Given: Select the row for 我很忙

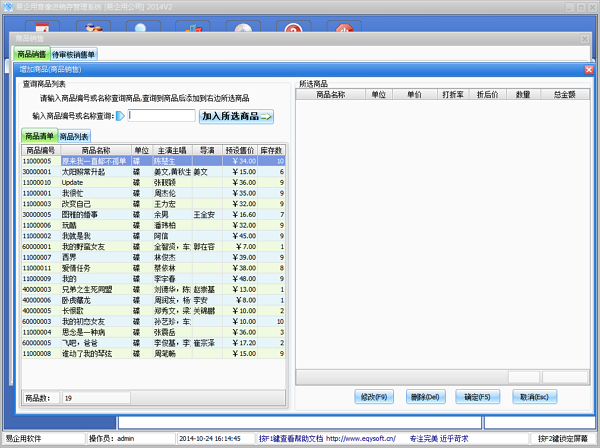Looking at the screenshot, I should pos(153,193).
